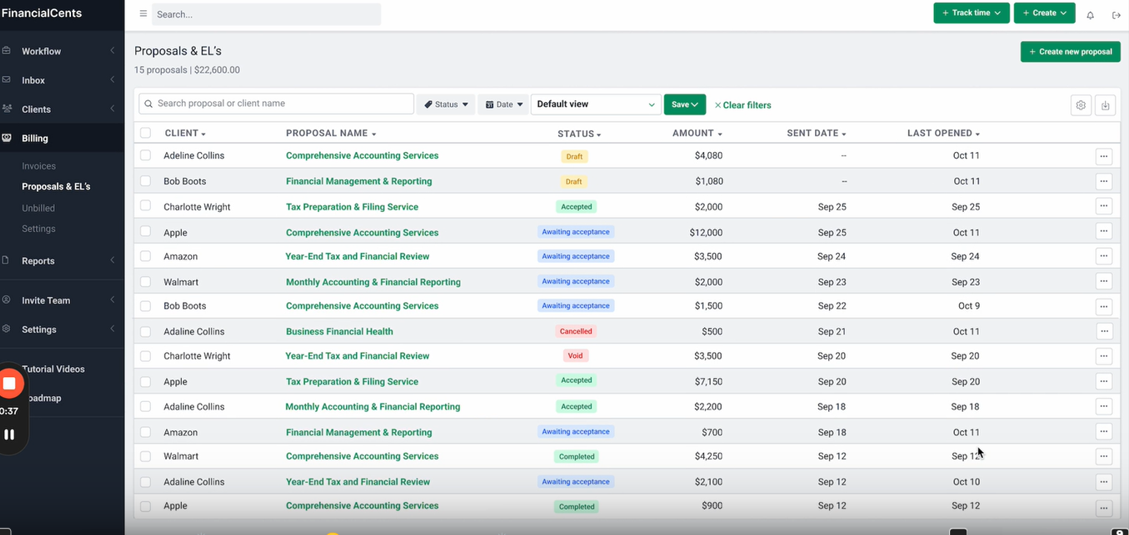Stop the screen recording
Image resolution: width=1129 pixels, height=535 pixels.
pyautogui.click(x=9, y=383)
